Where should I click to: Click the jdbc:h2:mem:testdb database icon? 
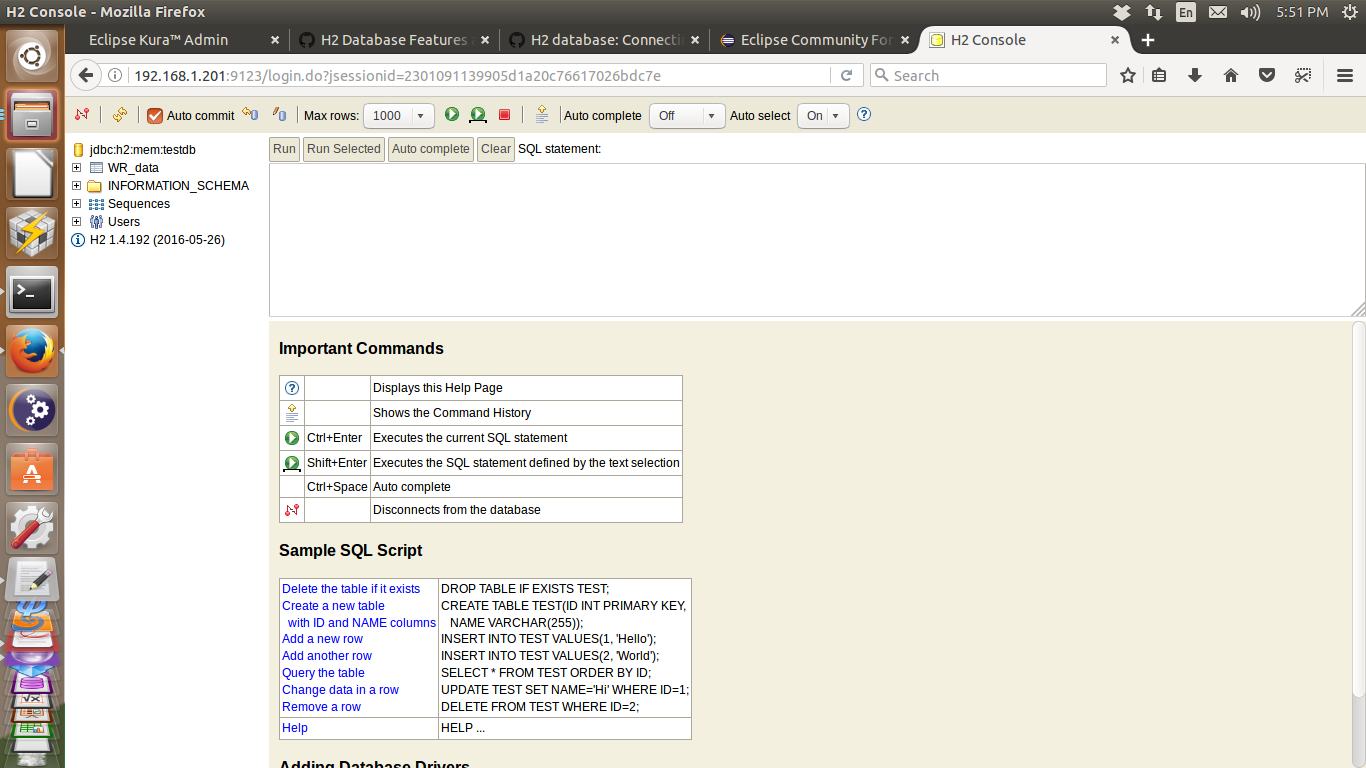[x=78, y=150]
